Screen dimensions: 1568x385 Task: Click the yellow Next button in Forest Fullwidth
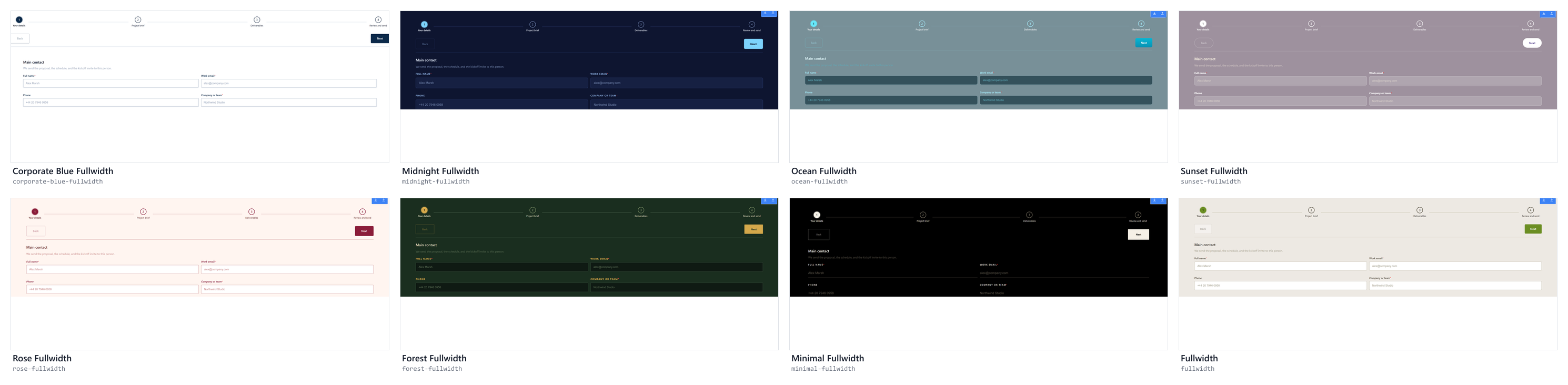coord(753,229)
